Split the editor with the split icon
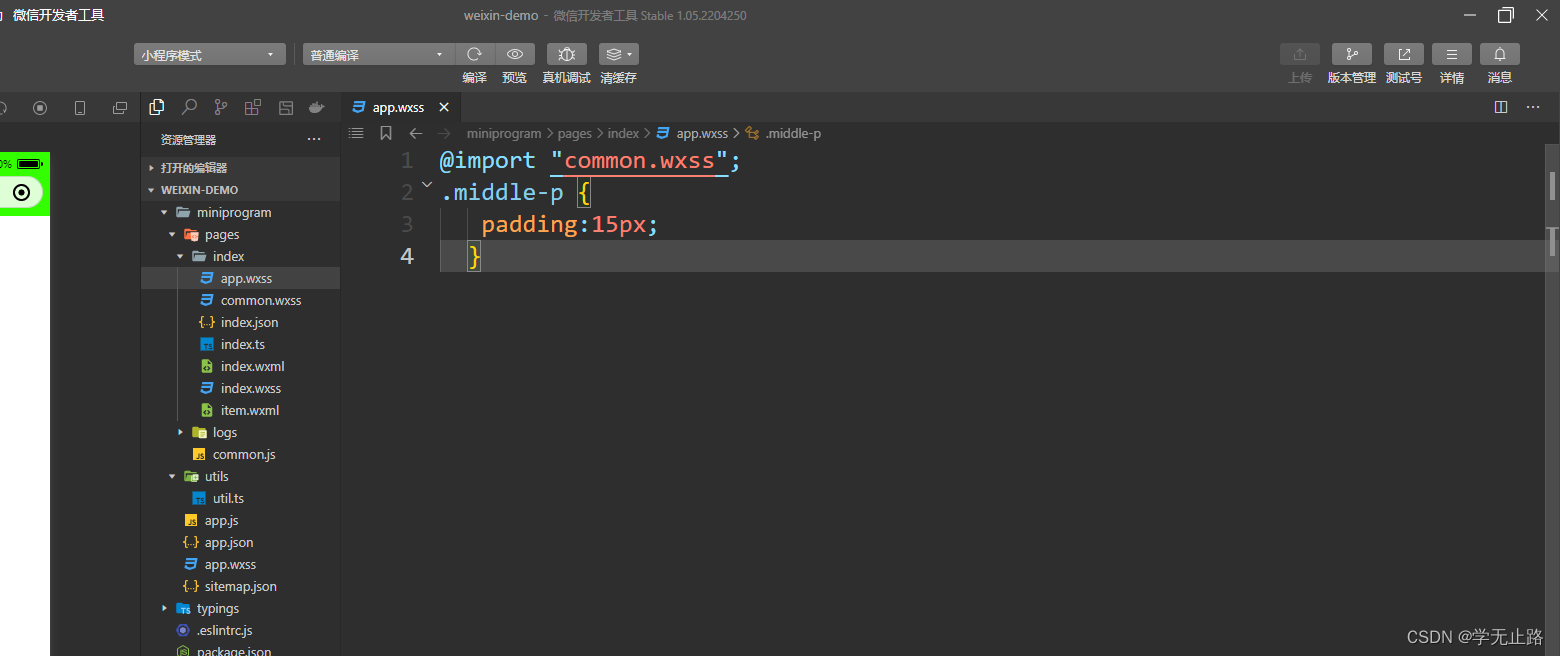This screenshot has width=1560, height=656. (1501, 107)
